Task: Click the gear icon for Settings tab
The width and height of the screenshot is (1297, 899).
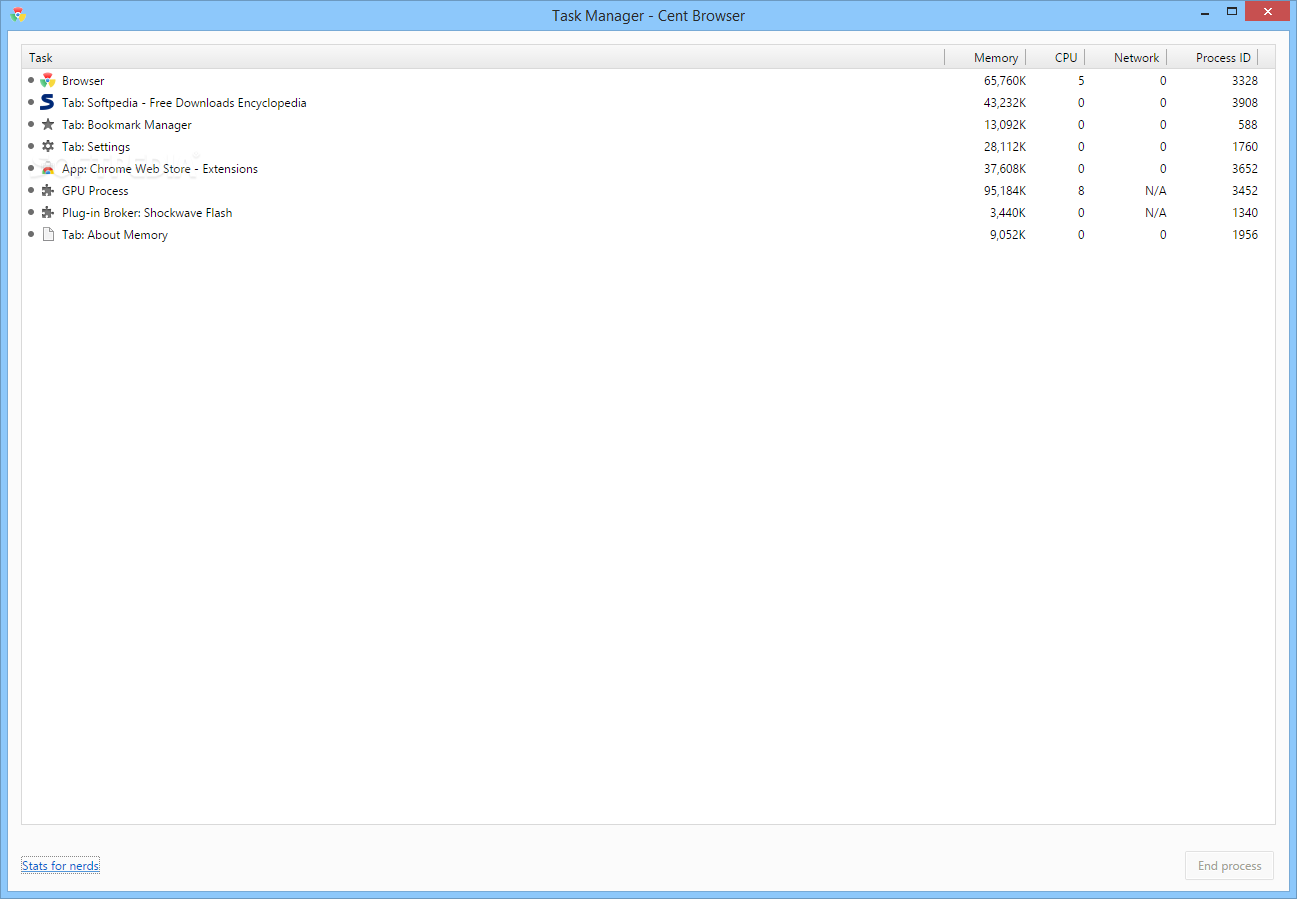Action: click(47, 147)
